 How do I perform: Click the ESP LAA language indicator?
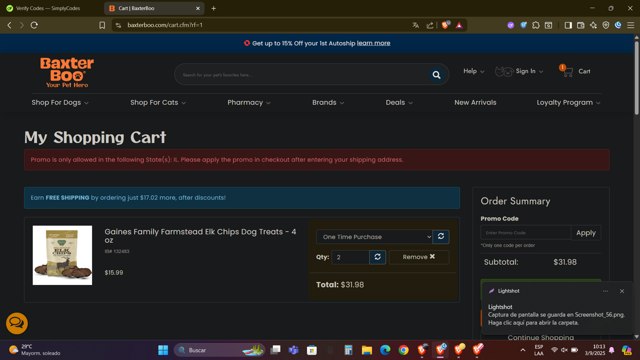539,350
